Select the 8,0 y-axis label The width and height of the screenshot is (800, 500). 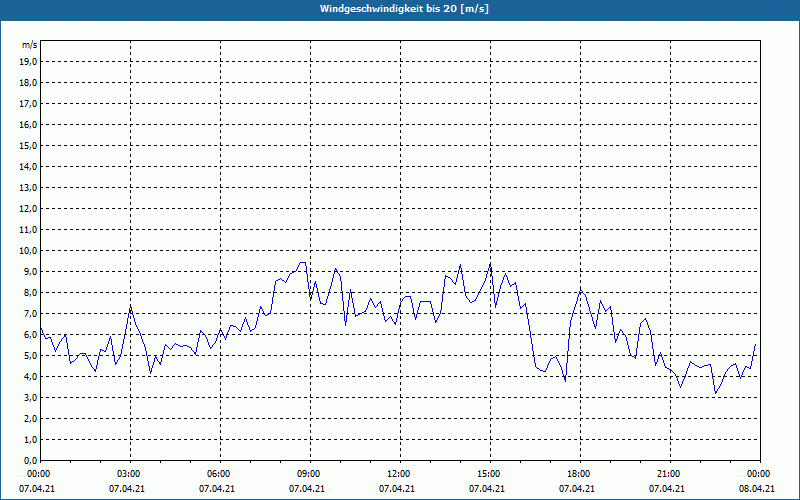(x=30, y=293)
